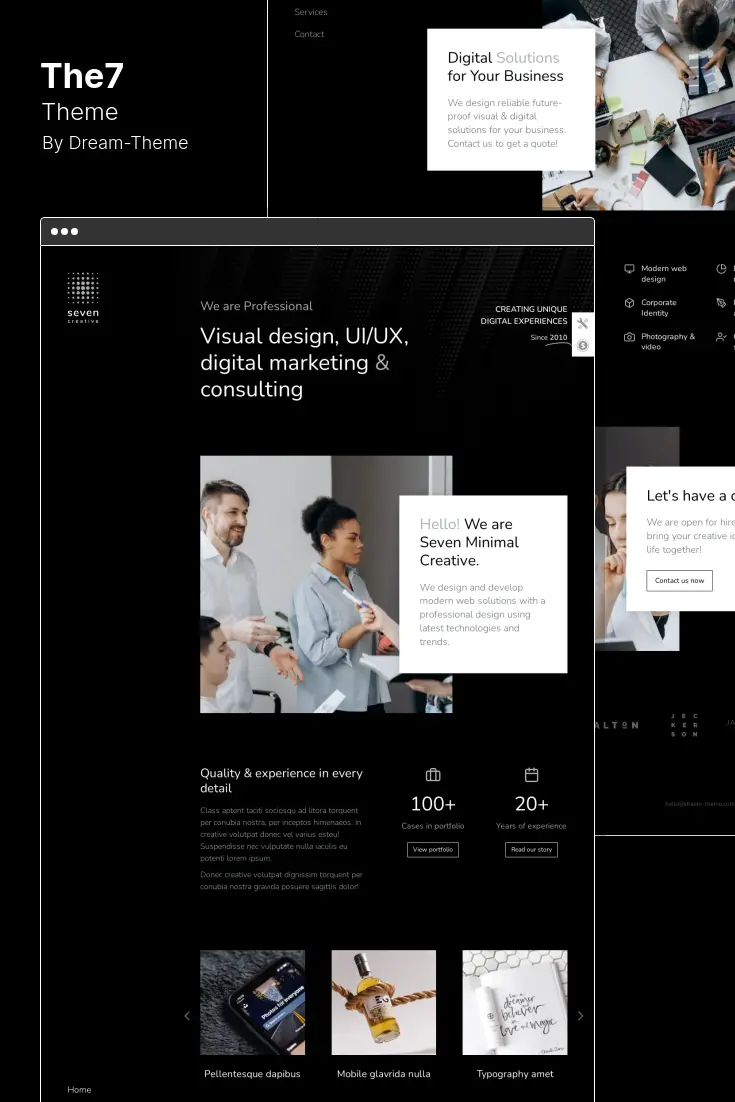Screen dimensions: 735x1102
Task: Click the 'Years of experience' label
Action: tap(531, 826)
